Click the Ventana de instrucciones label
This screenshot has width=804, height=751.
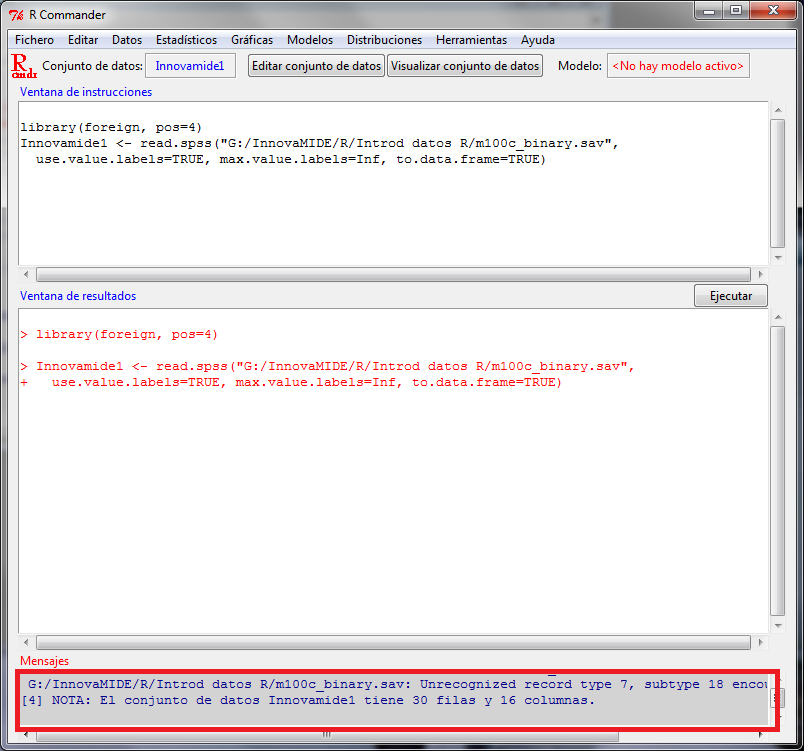[86, 92]
